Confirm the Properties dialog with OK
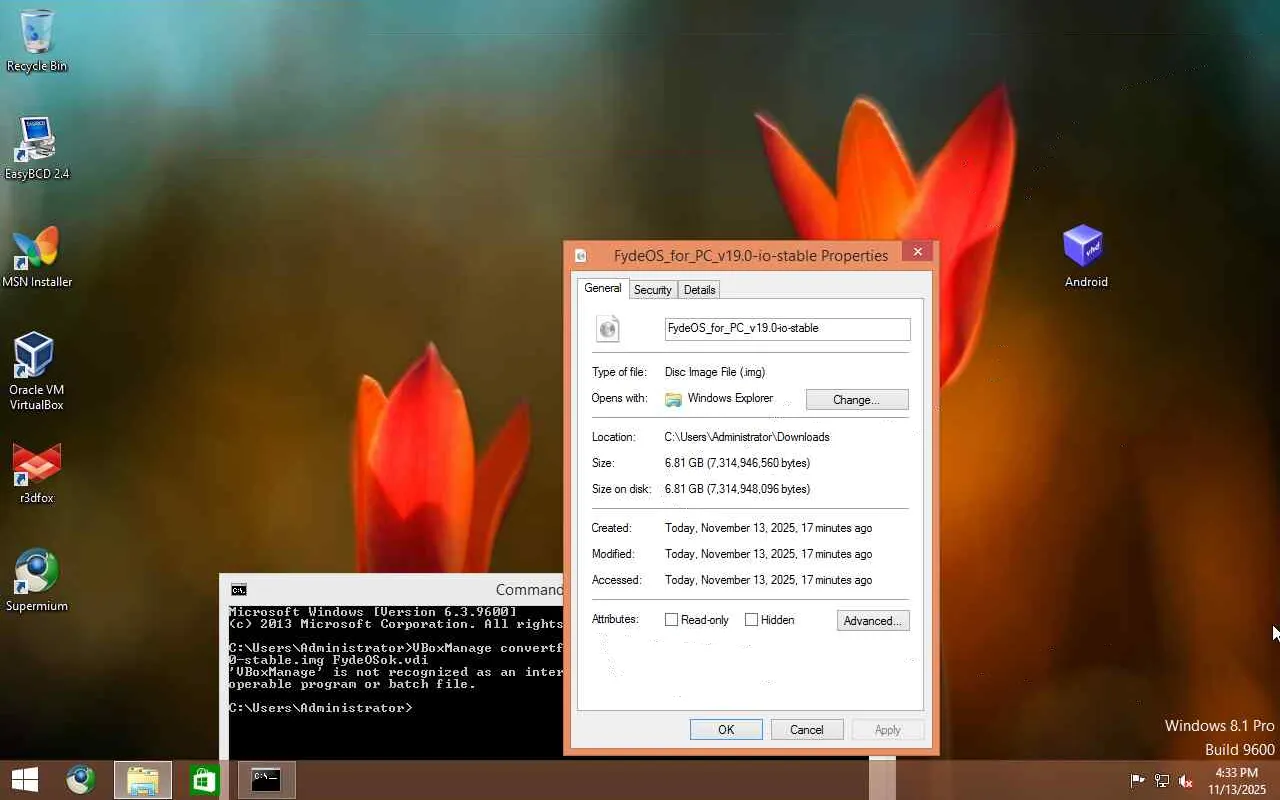Screen dimensions: 1280x800 pyautogui.click(x=726, y=730)
